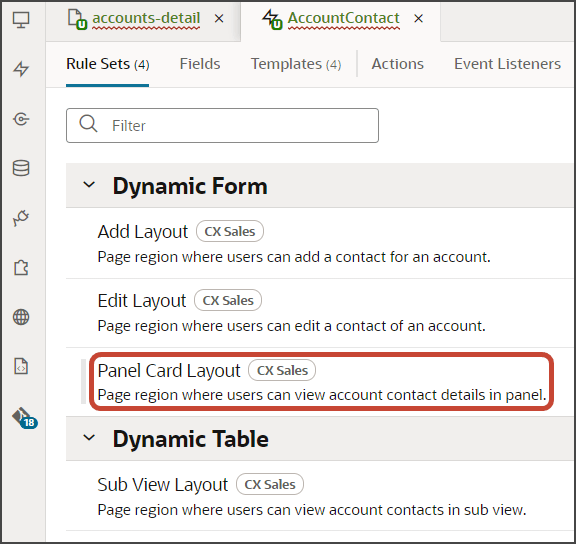Viewport: 576px width, 544px height.
Task: Open the Business Objects database icon
Action: pyautogui.click(x=21, y=168)
